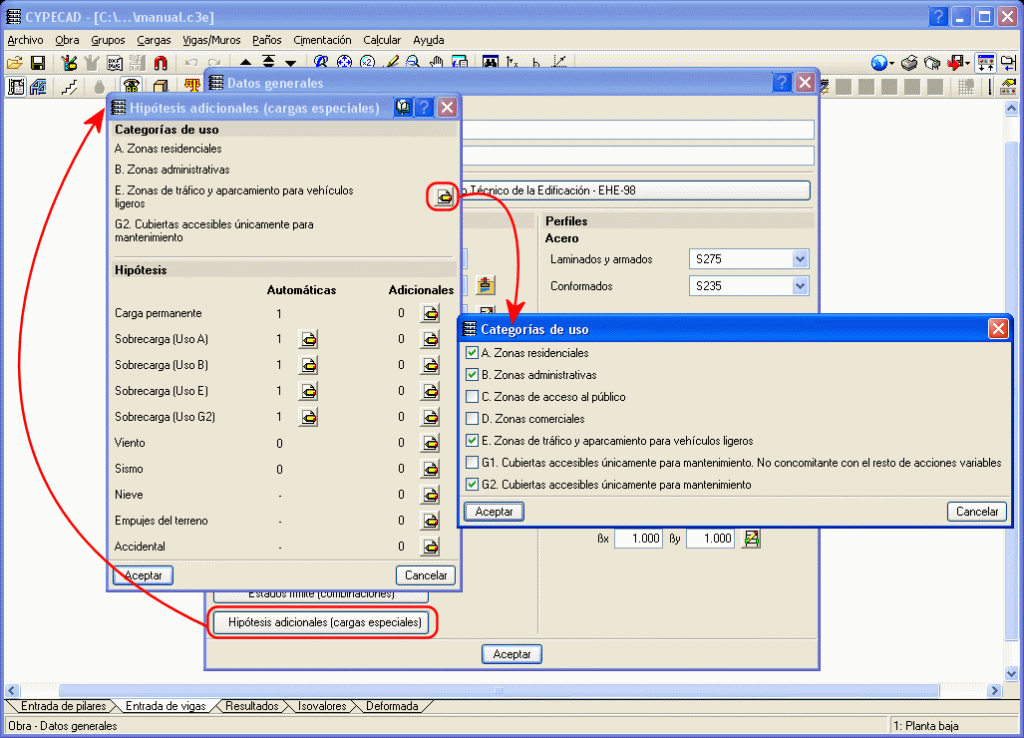This screenshot has height=738, width=1024.
Task: Click Aceptar in Categorías de uso dialog
Action: pyautogui.click(x=494, y=511)
